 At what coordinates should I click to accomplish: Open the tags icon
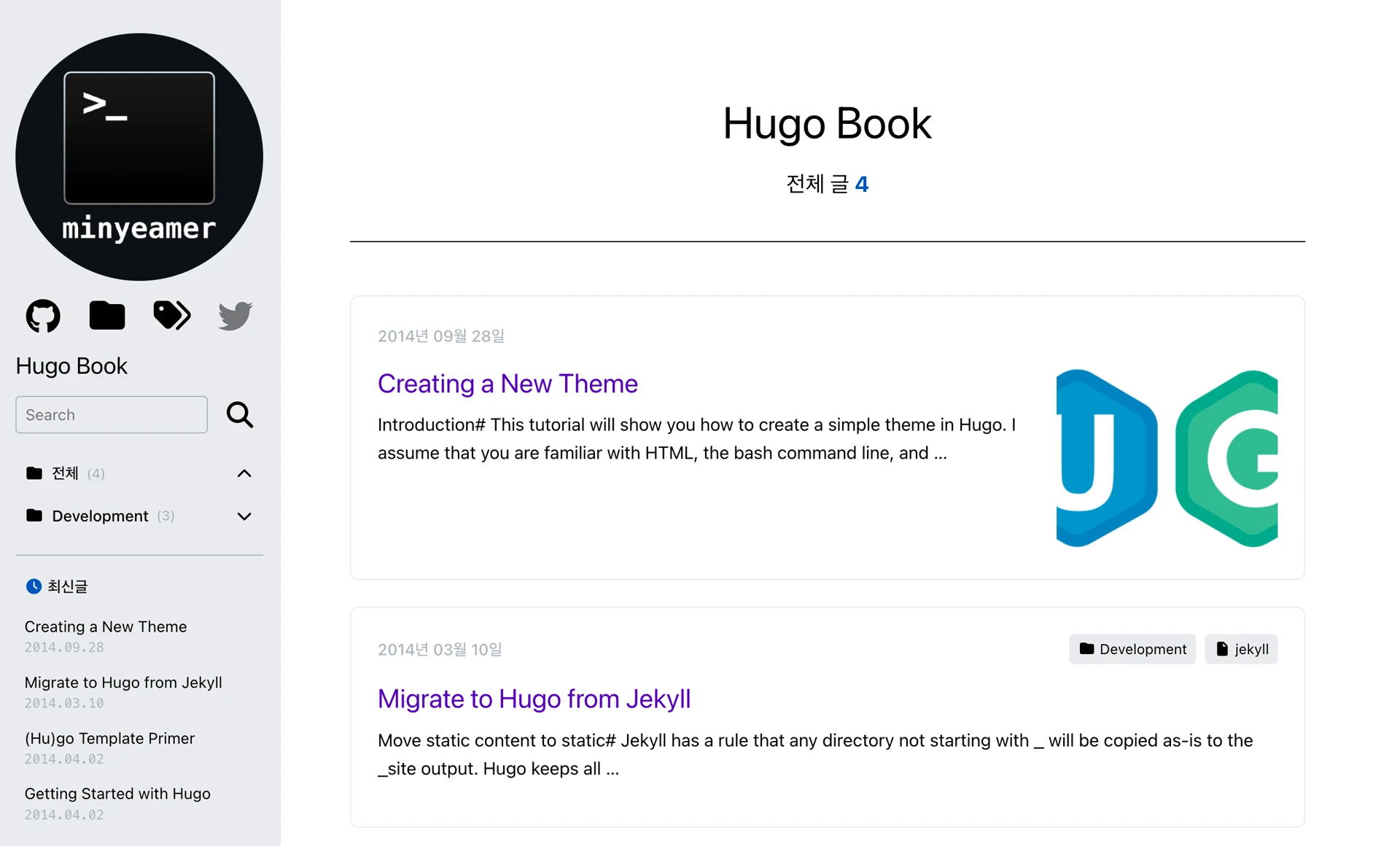coord(172,315)
